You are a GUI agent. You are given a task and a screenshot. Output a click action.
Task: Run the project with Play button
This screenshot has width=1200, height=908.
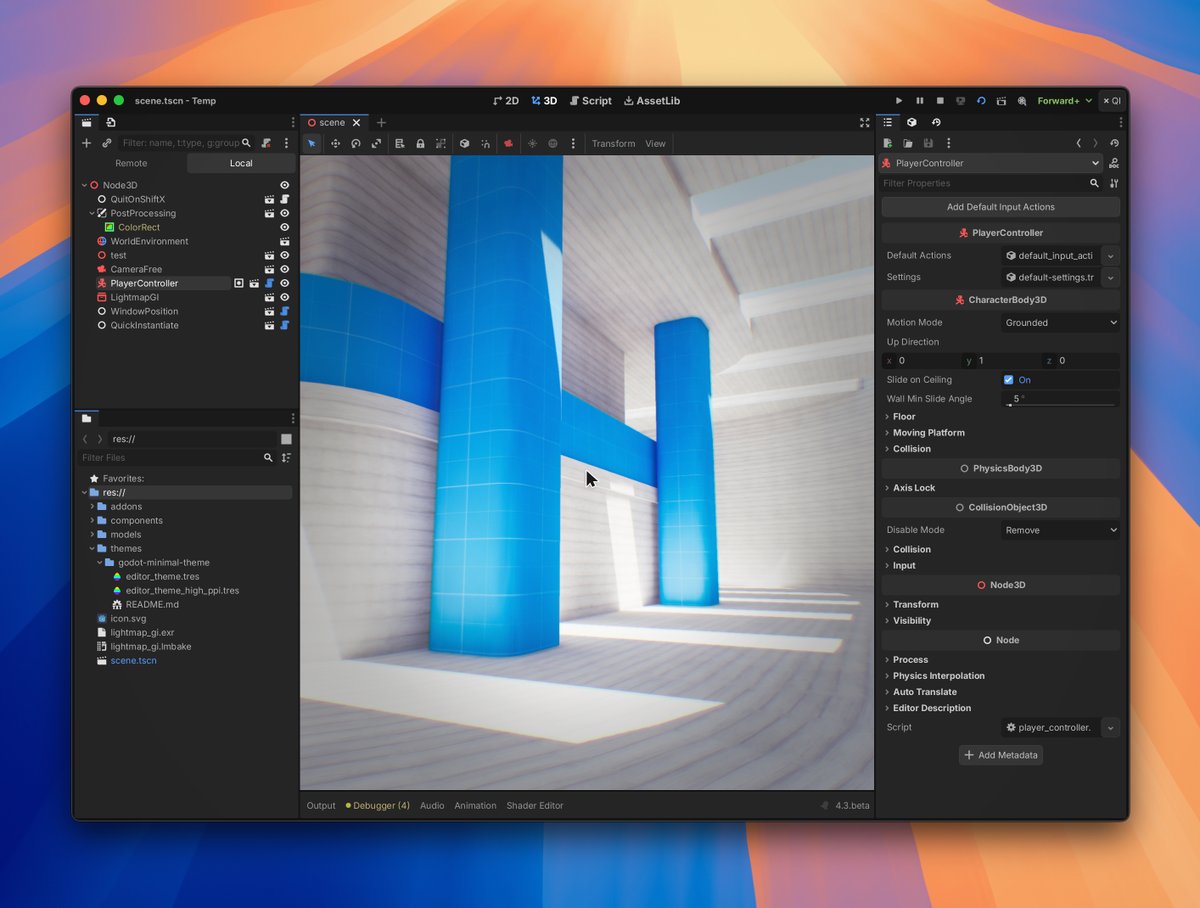(x=899, y=101)
